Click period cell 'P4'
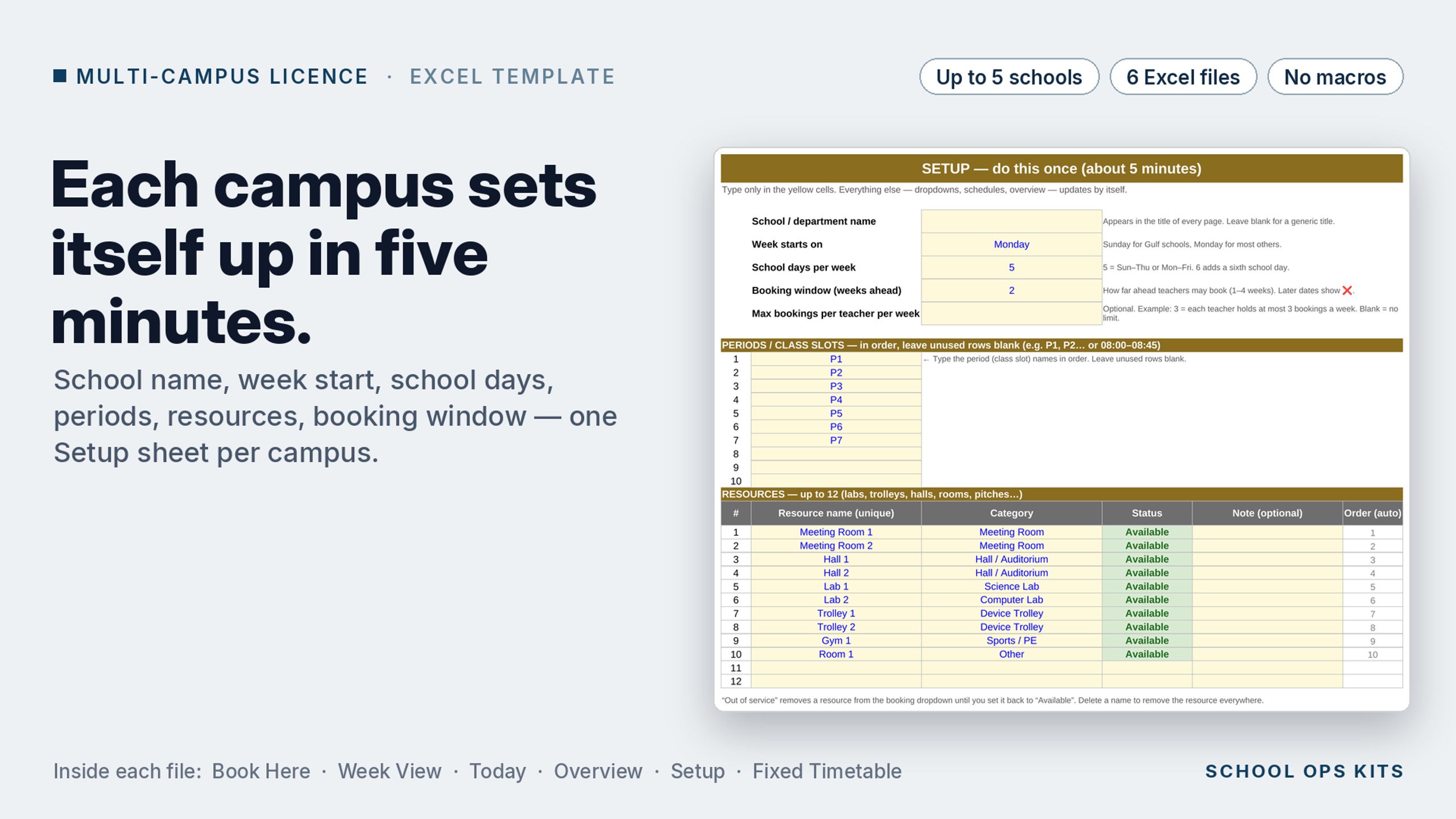Screen dimensions: 1456x819 [x=836, y=400]
